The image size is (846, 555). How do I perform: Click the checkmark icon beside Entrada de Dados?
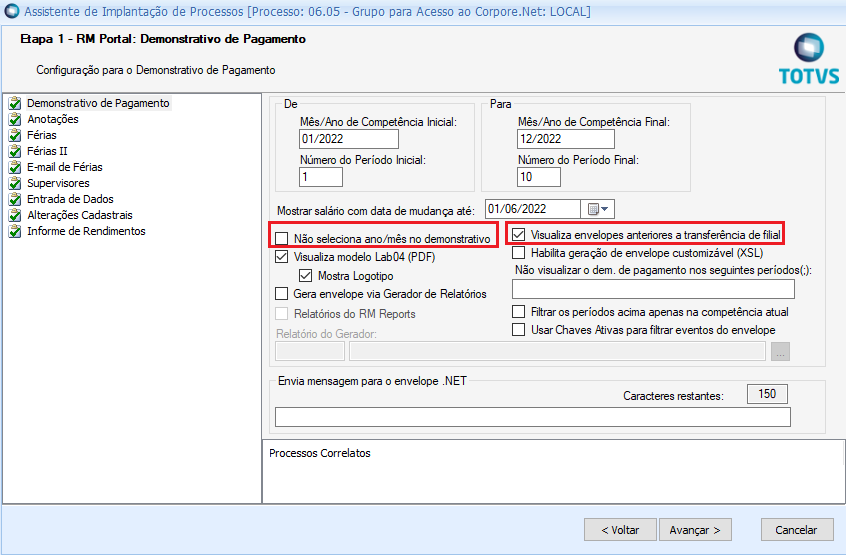[15, 199]
